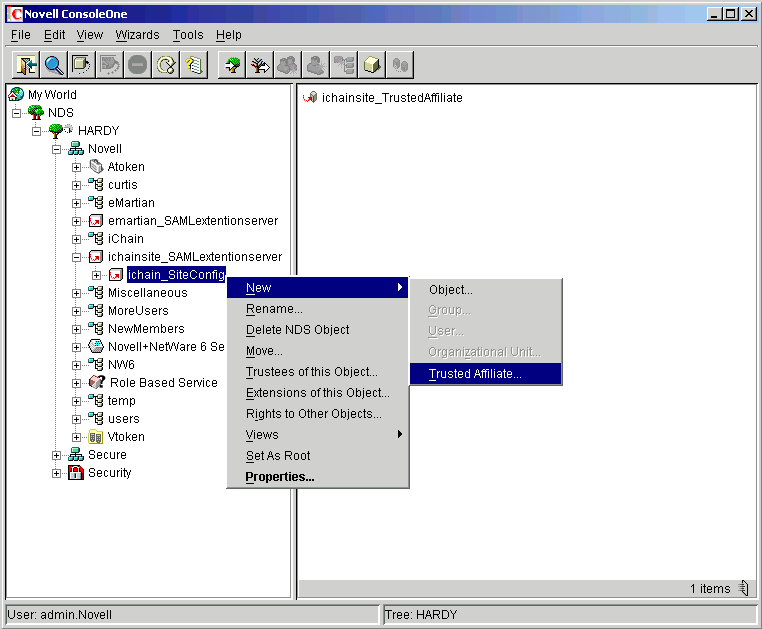This screenshot has height=629, width=762.
Task: Collapse the NDS tree node
Action: (x=17, y=113)
